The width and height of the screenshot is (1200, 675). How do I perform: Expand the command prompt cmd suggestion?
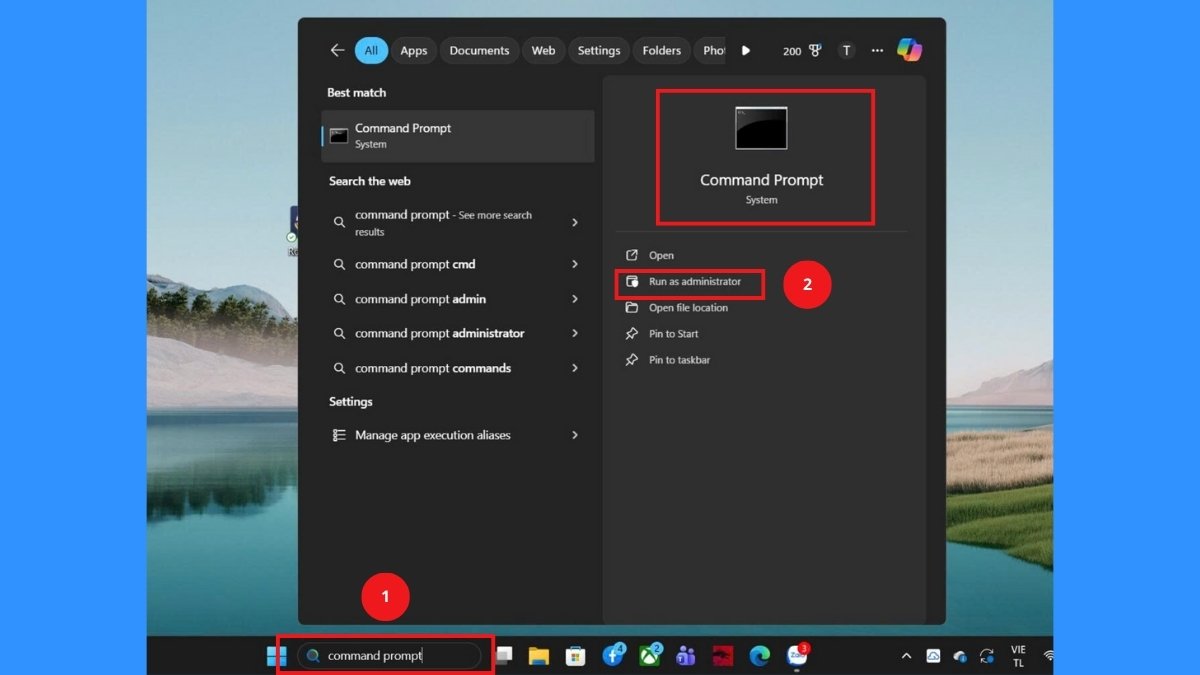pyautogui.click(x=576, y=264)
